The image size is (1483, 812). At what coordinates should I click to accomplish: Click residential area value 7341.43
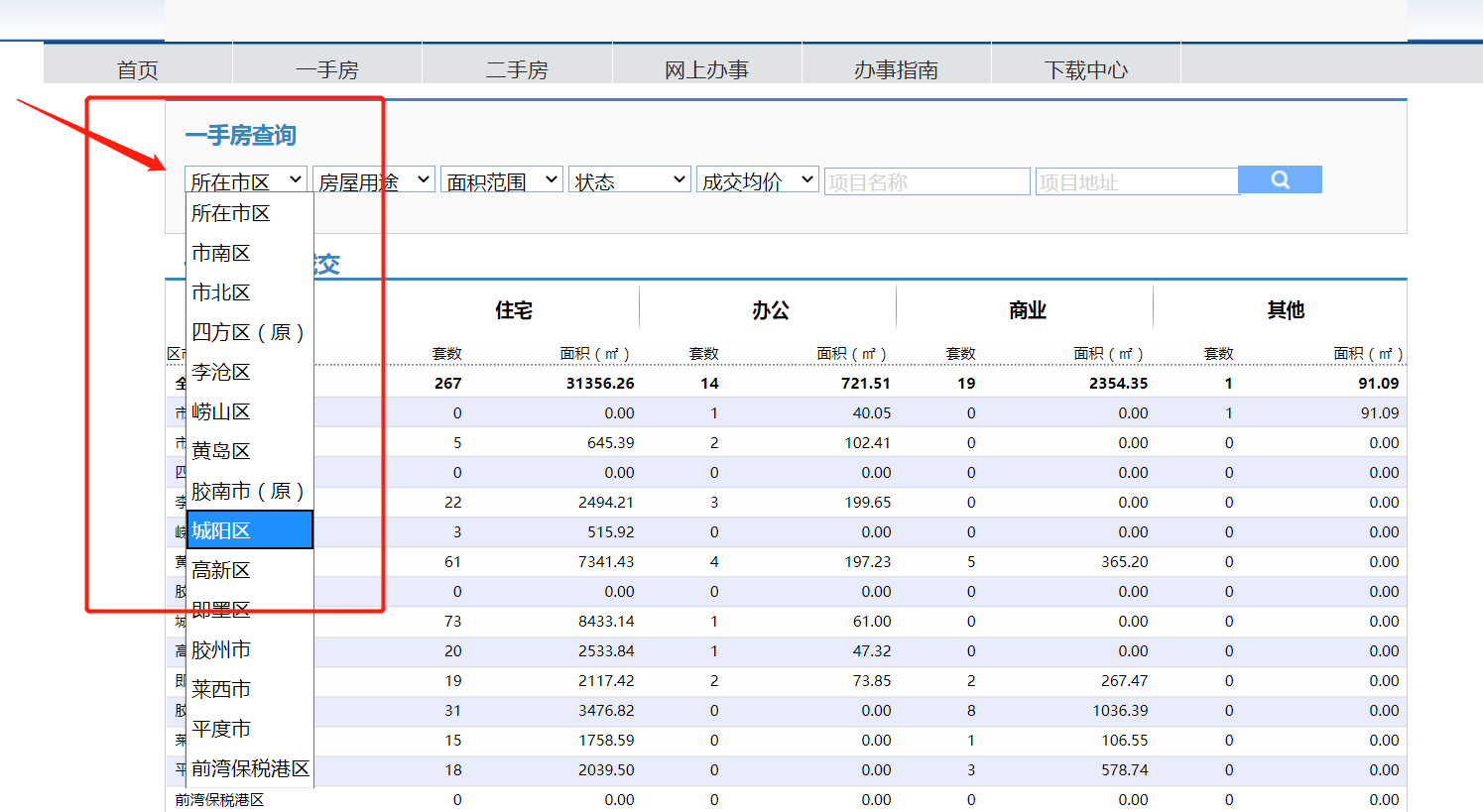click(606, 561)
